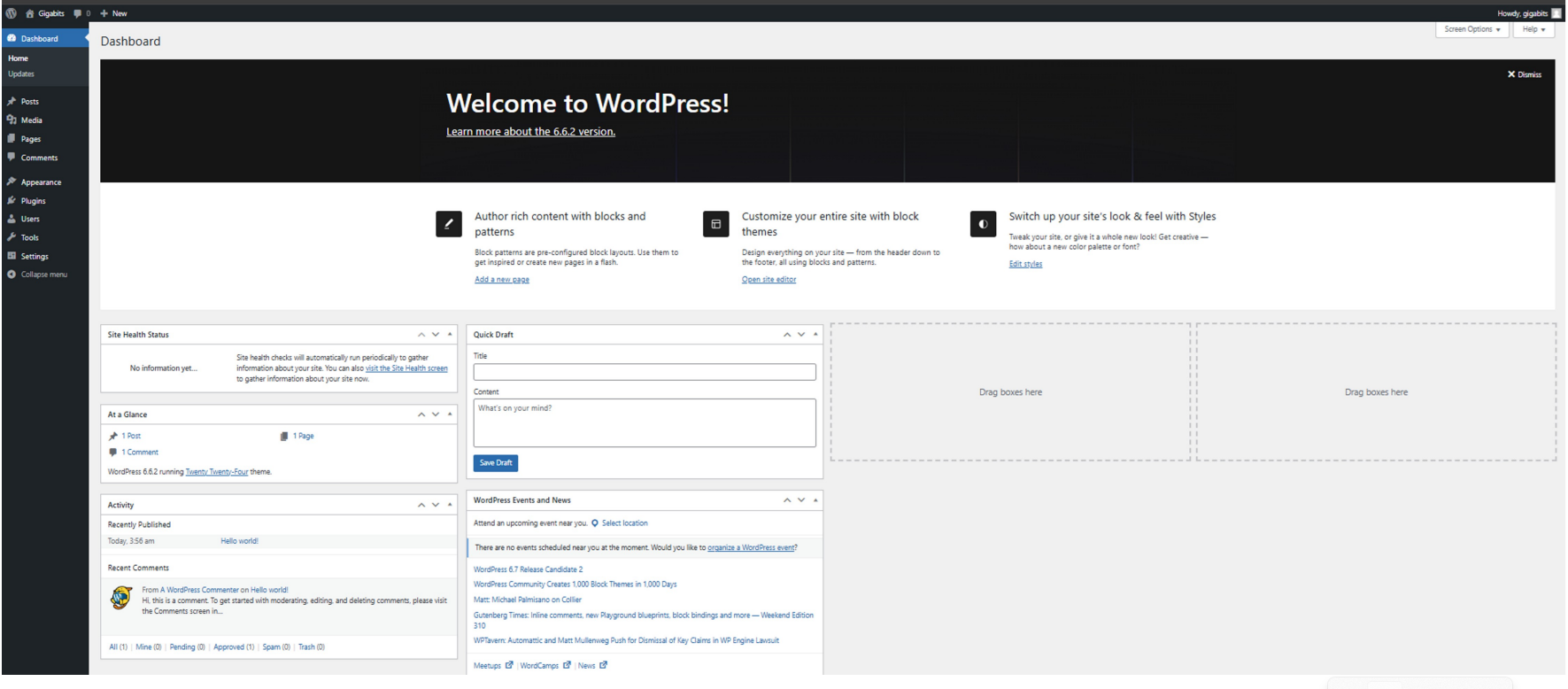Open the Plugins menu in sidebar
The height and width of the screenshot is (689, 1568).
pos(33,201)
